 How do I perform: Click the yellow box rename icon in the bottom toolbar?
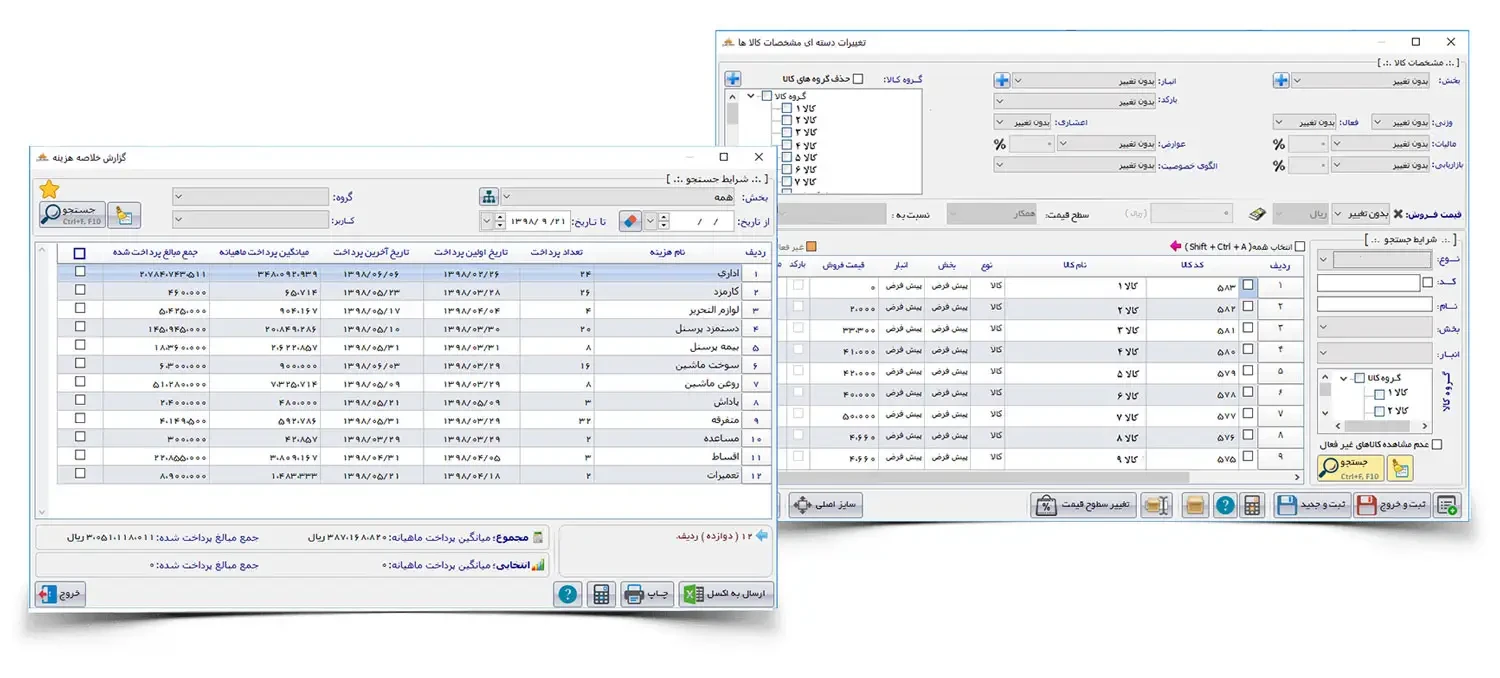click(1156, 505)
